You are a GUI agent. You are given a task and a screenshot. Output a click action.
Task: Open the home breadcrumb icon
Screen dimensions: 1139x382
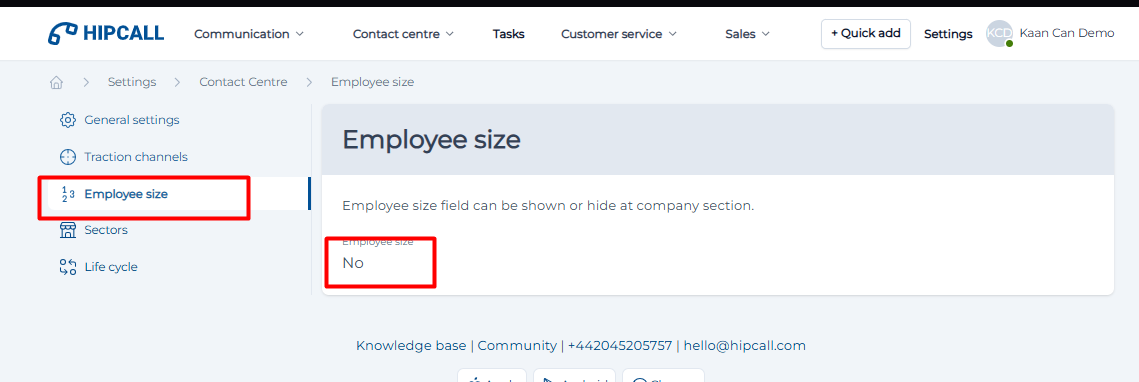coord(56,82)
